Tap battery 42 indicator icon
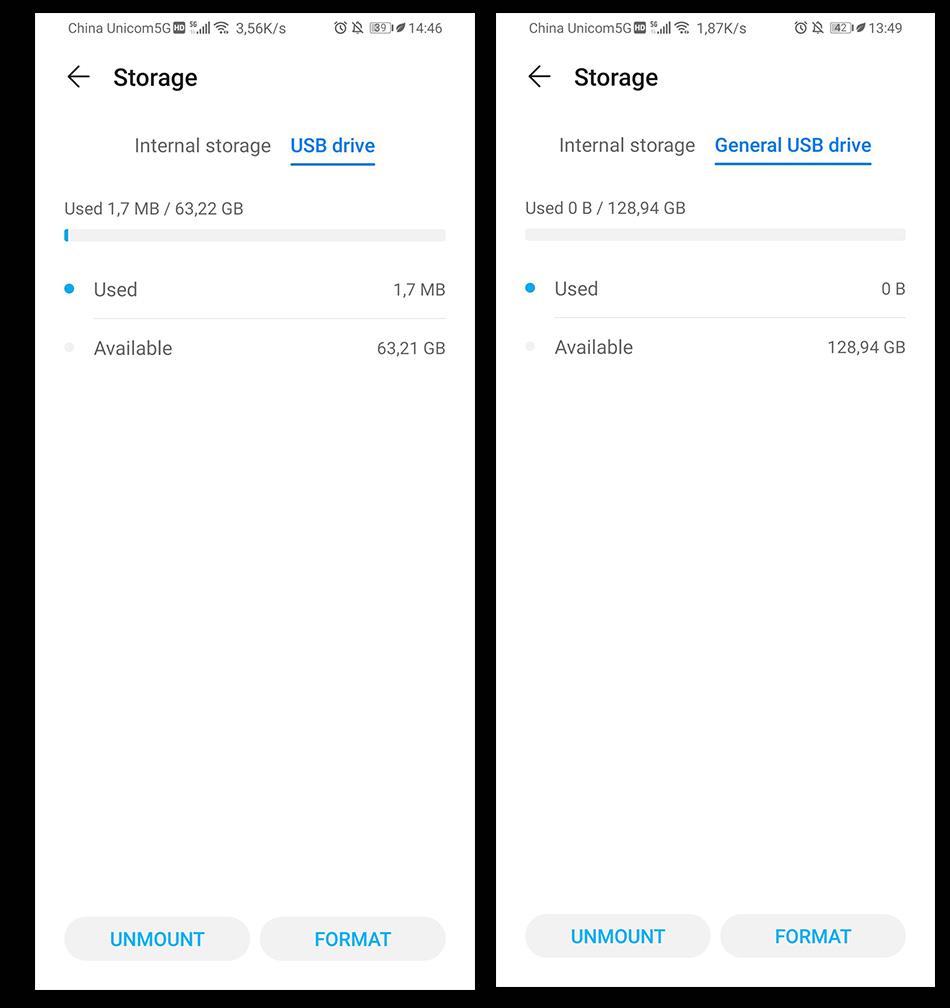 [x=841, y=28]
